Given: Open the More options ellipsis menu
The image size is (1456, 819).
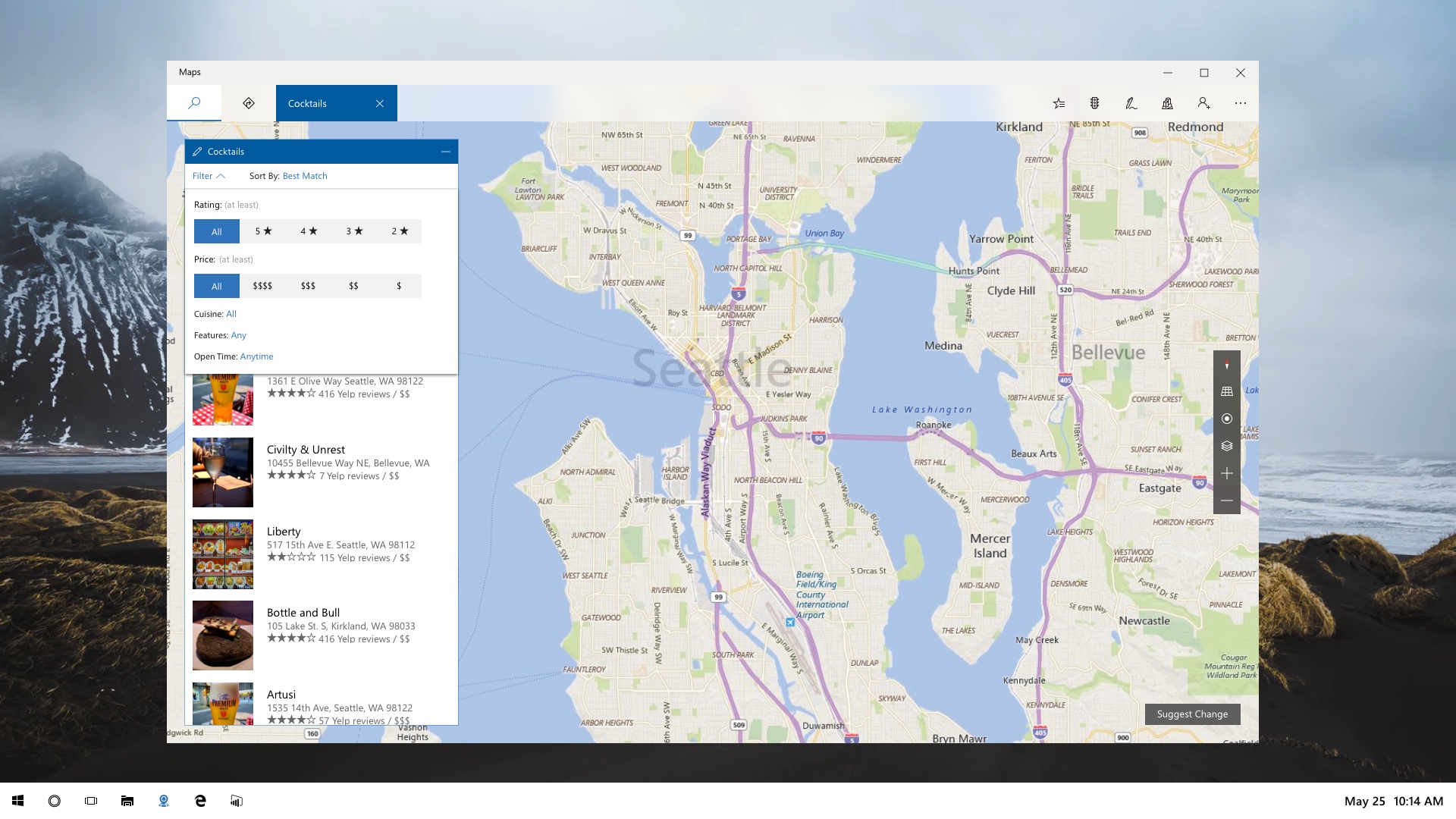Looking at the screenshot, I should pos(1241,103).
